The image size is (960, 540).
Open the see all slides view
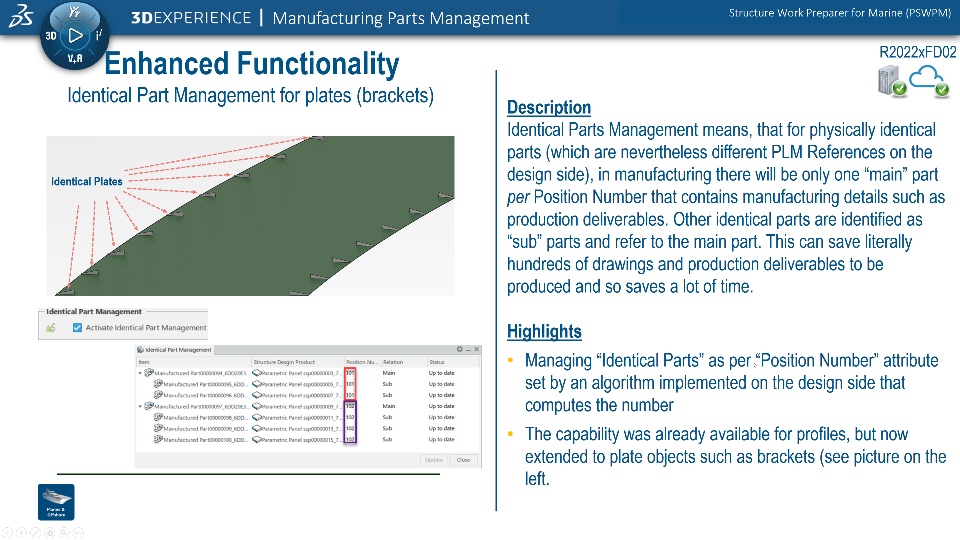(x=50, y=533)
